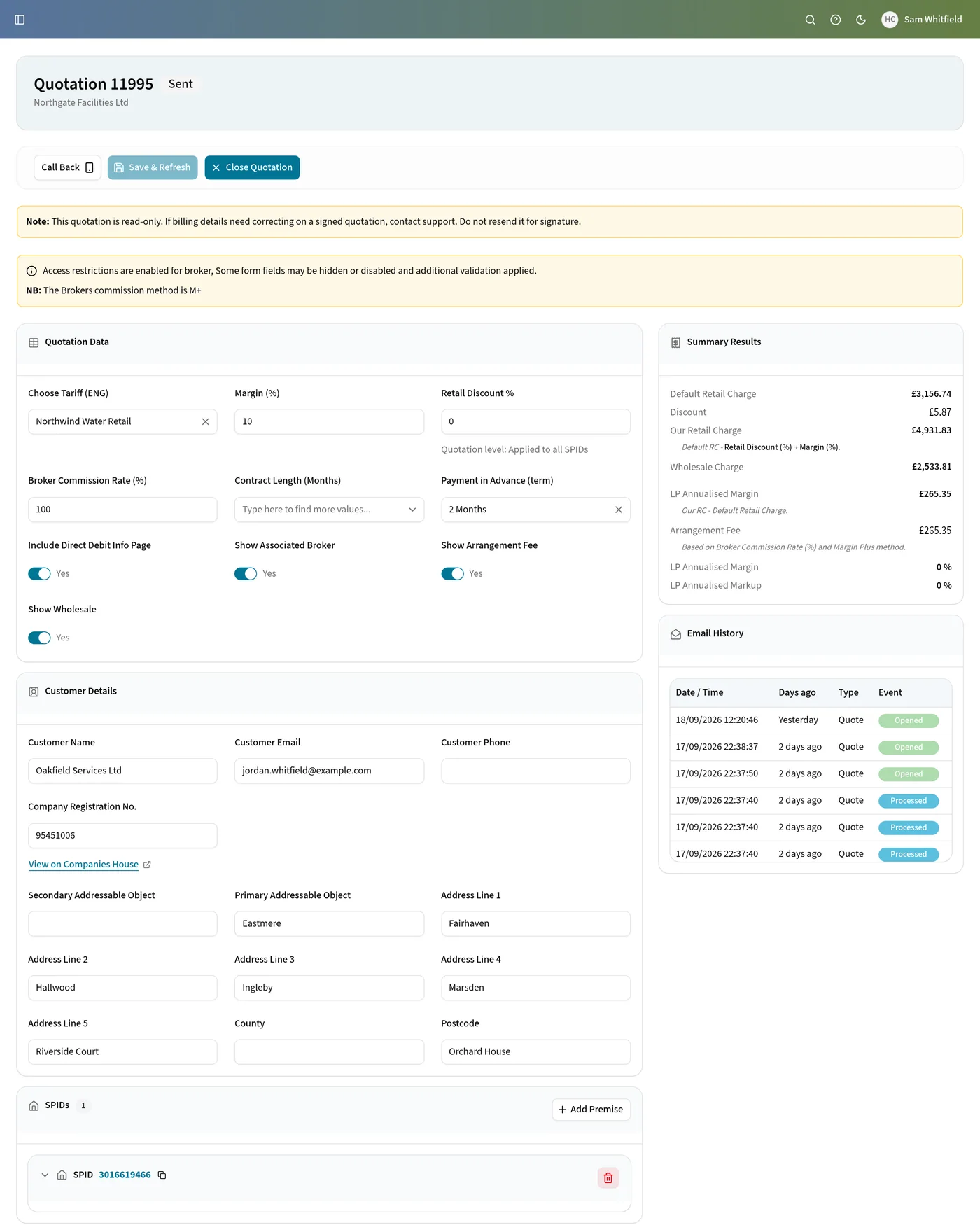Click the Postcode field
The height and width of the screenshot is (1225, 980).
pyautogui.click(x=535, y=1052)
